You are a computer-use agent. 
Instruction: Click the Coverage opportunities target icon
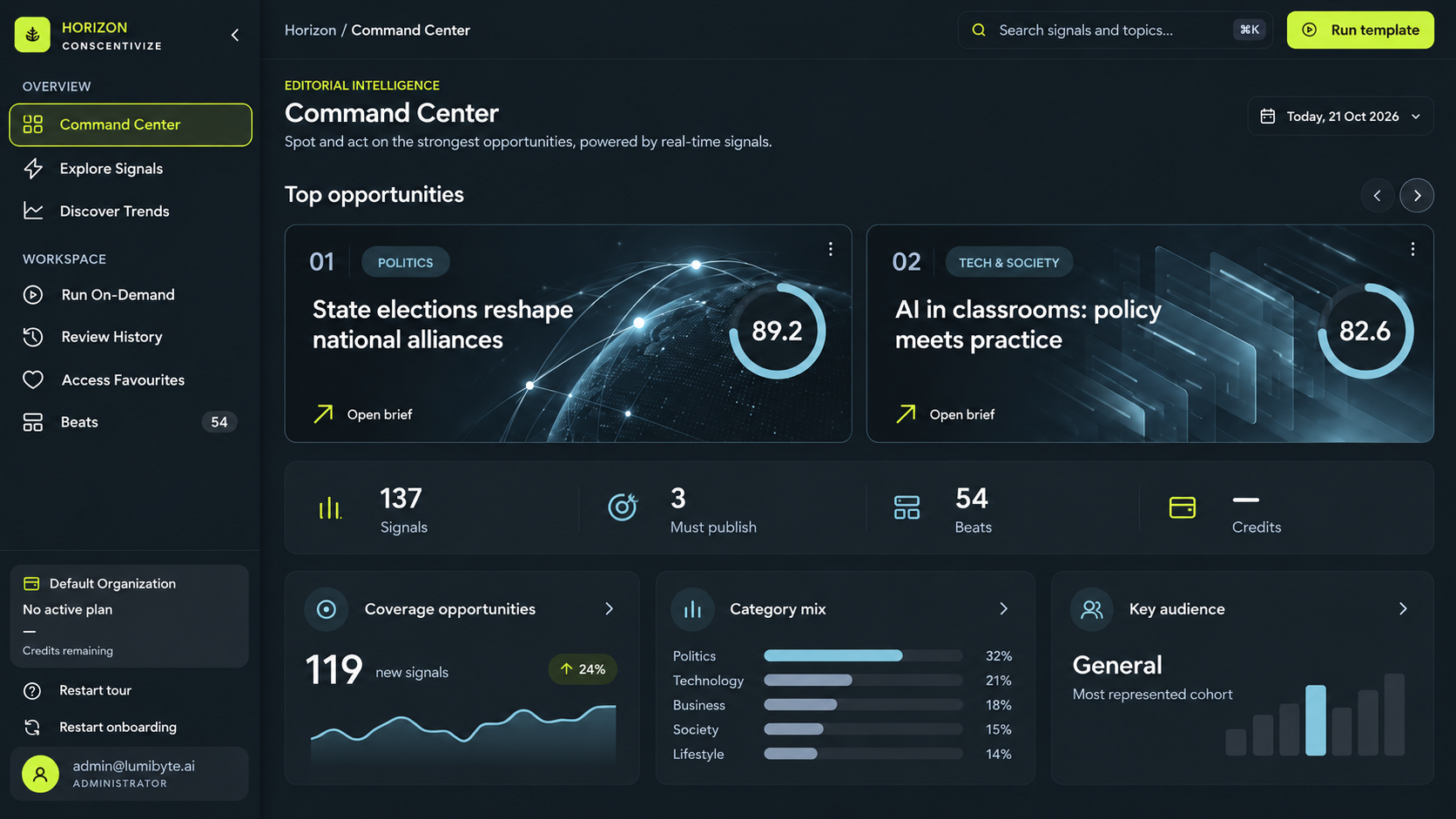(x=327, y=609)
